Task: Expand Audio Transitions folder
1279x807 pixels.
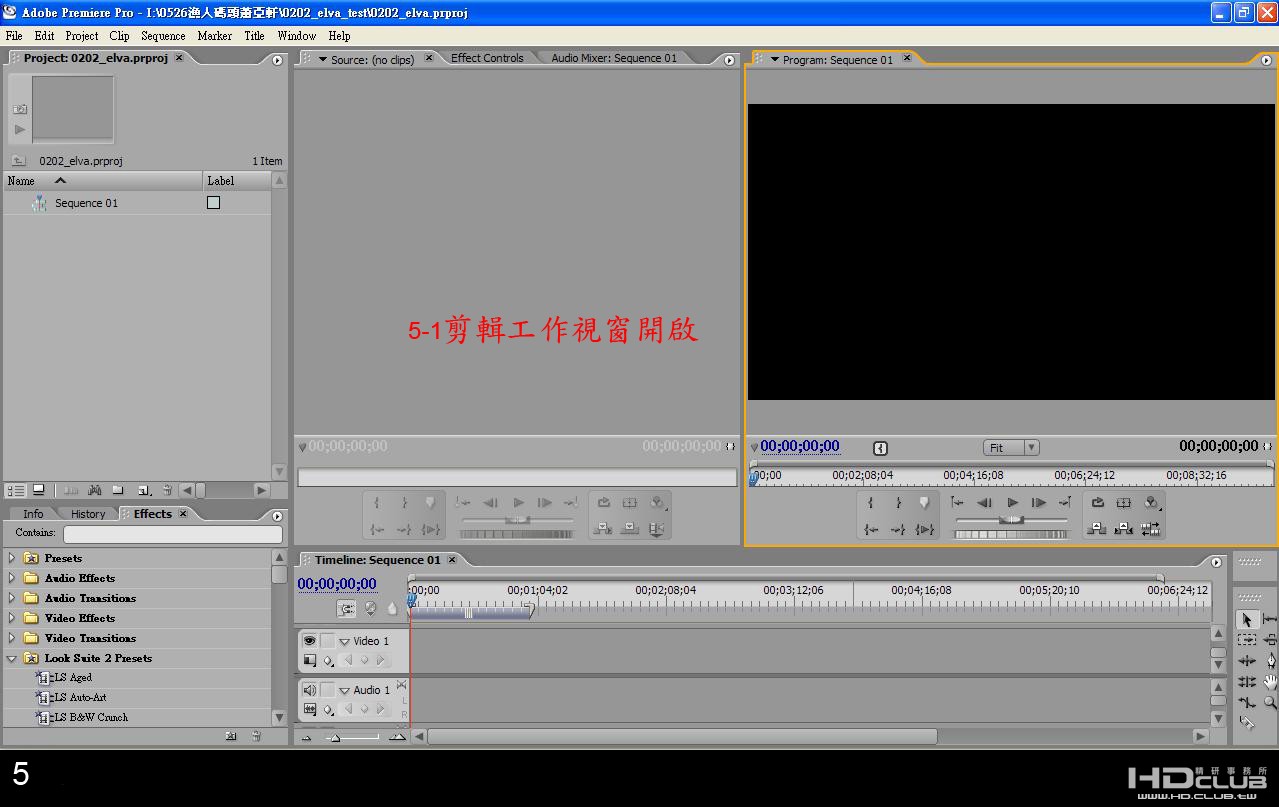Action: point(12,598)
